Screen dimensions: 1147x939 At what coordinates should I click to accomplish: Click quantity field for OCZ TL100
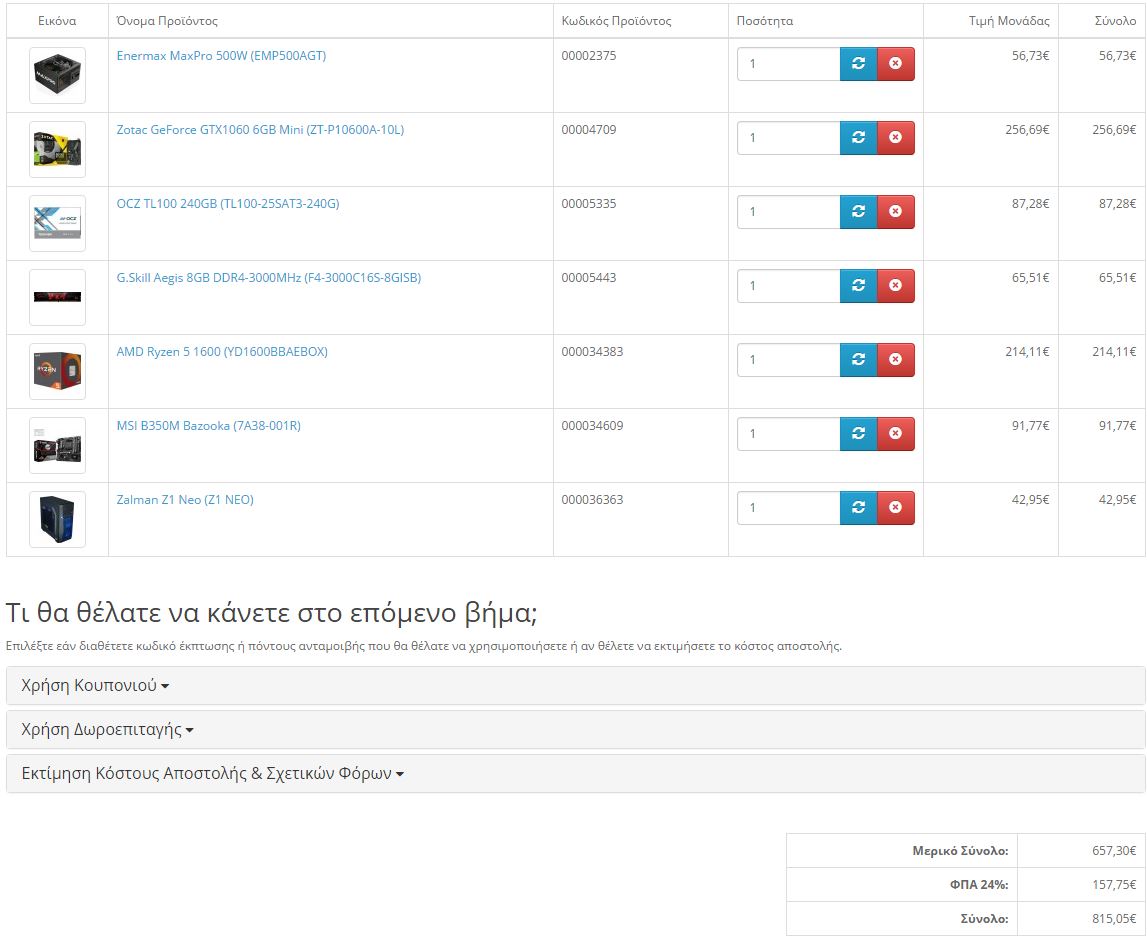(x=789, y=211)
